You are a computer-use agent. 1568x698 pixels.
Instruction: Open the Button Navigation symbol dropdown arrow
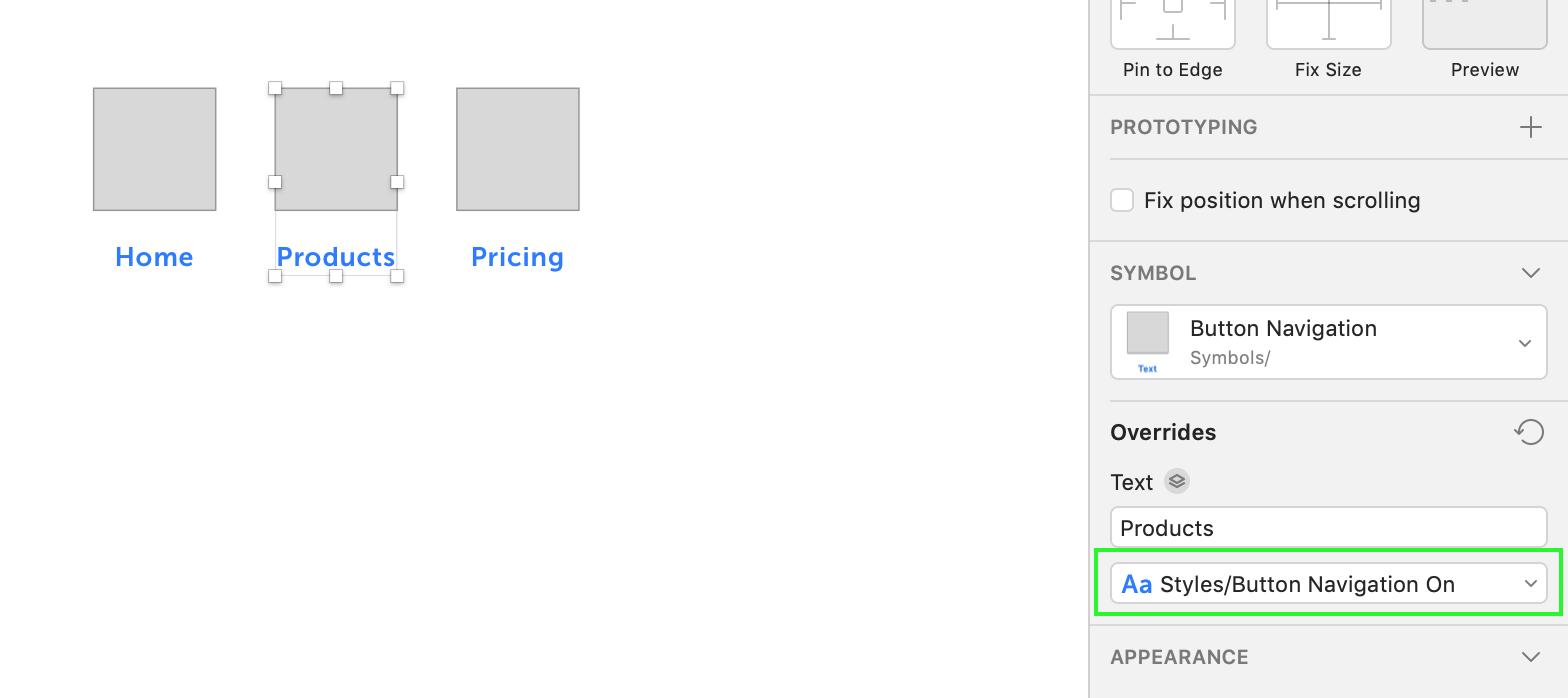pyautogui.click(x=1524, y=343)
